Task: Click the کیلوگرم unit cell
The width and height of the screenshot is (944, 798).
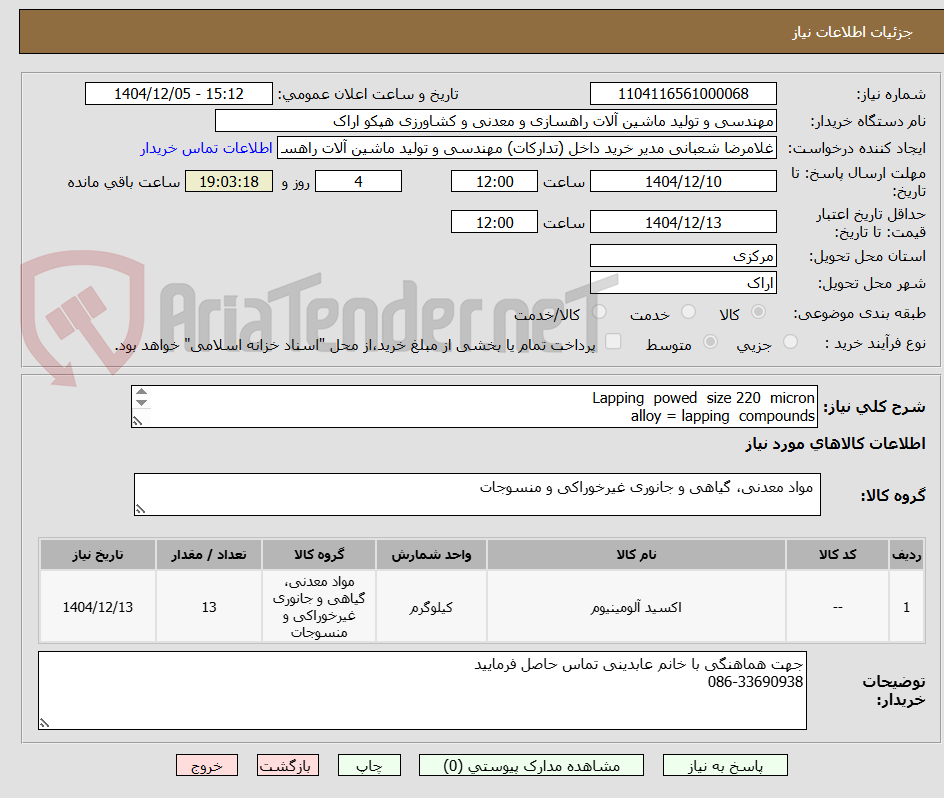Action: pos(431,607)
